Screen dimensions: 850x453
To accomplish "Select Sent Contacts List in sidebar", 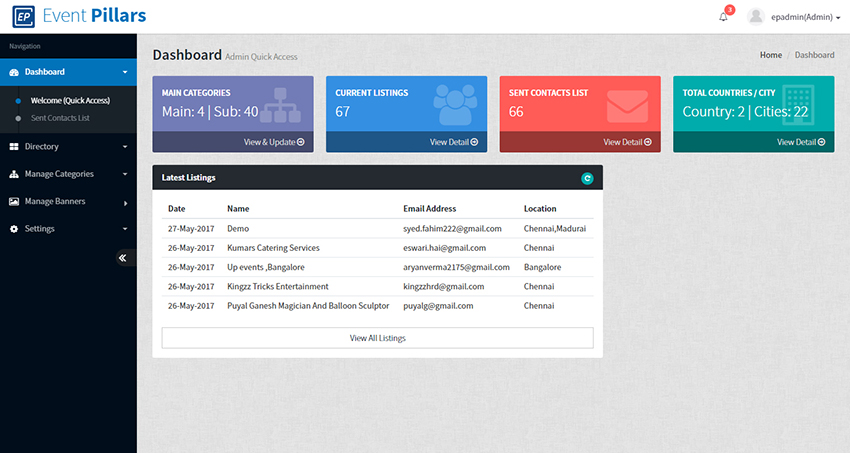I will [x=60, y=118].
